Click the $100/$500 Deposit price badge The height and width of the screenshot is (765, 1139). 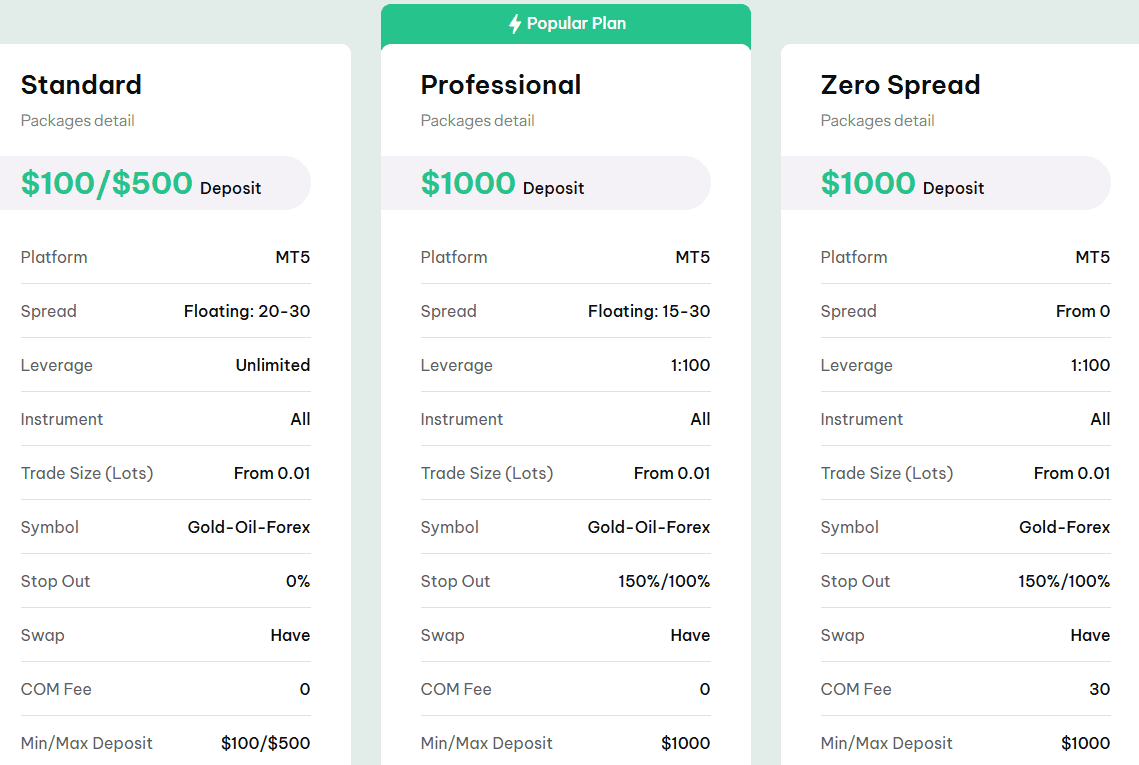(x=141, y=184)
